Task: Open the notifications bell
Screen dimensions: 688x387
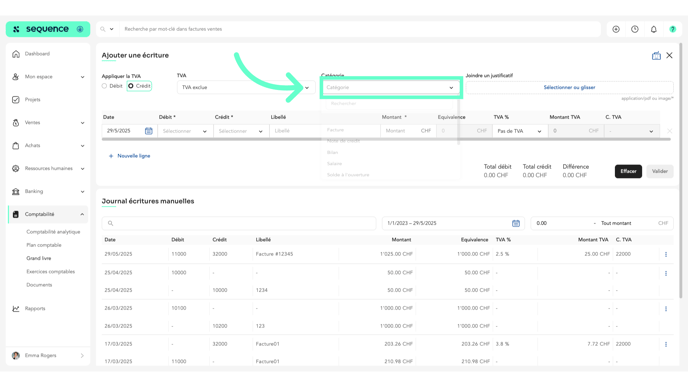Action: (x=653, y=29)
